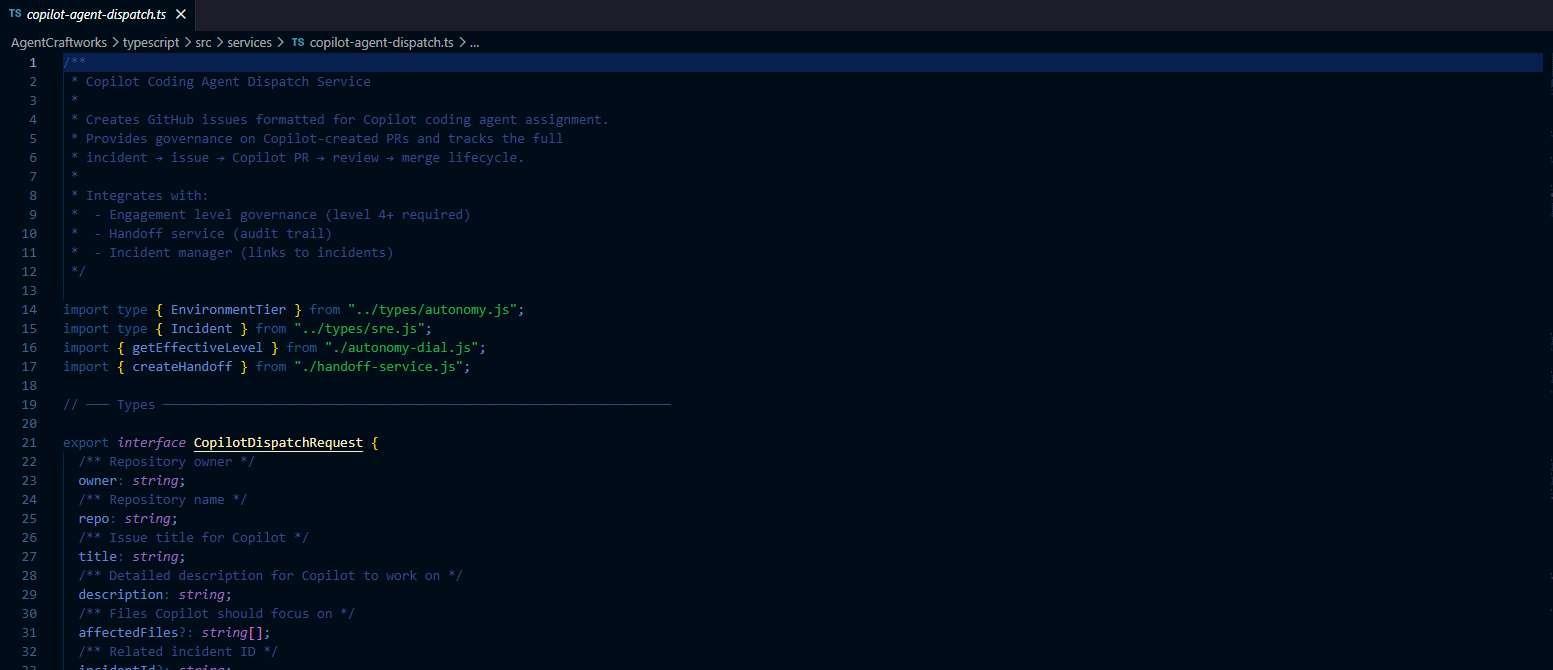This screenshot has height=670, width=1553.
Task: Click the copilot-agent-dispatch.ts breadcrumb file name
Action: pyautogui.click(x=381, y=43)
